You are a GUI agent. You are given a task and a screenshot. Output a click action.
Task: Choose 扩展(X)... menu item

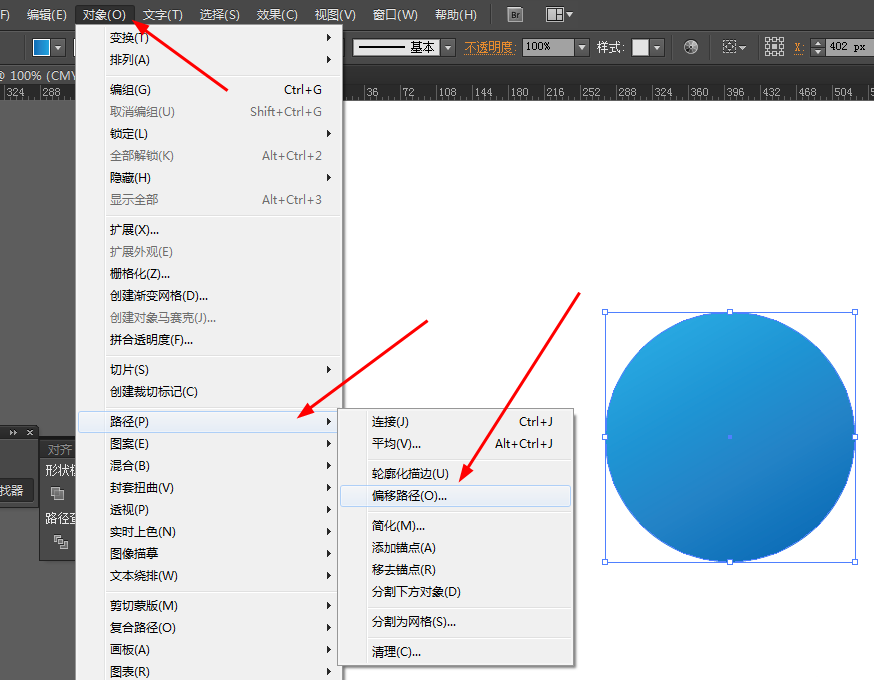click(209, 230)
